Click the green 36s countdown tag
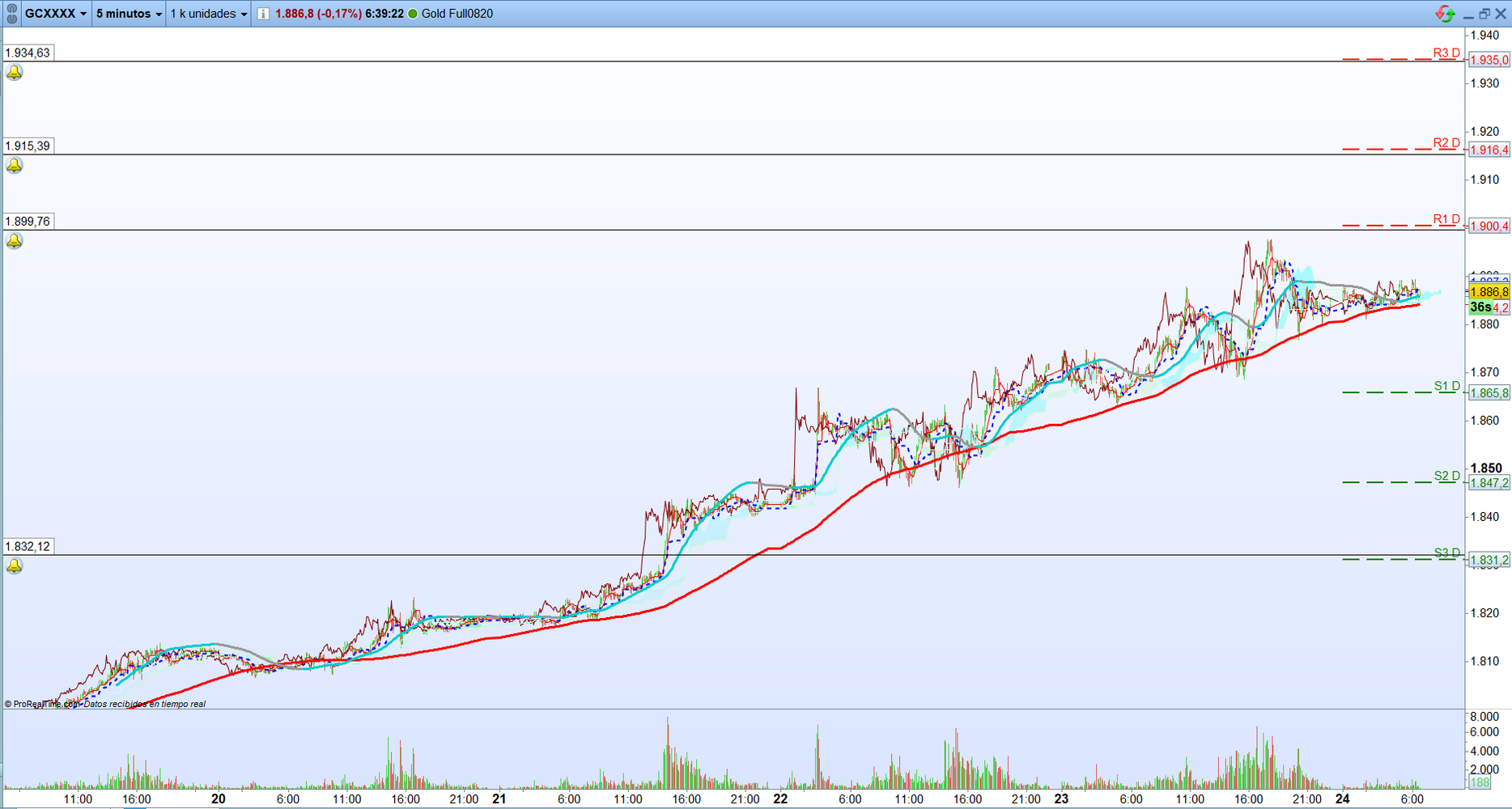Viewport: 1512px width, 809px height. pos(1480,307)
